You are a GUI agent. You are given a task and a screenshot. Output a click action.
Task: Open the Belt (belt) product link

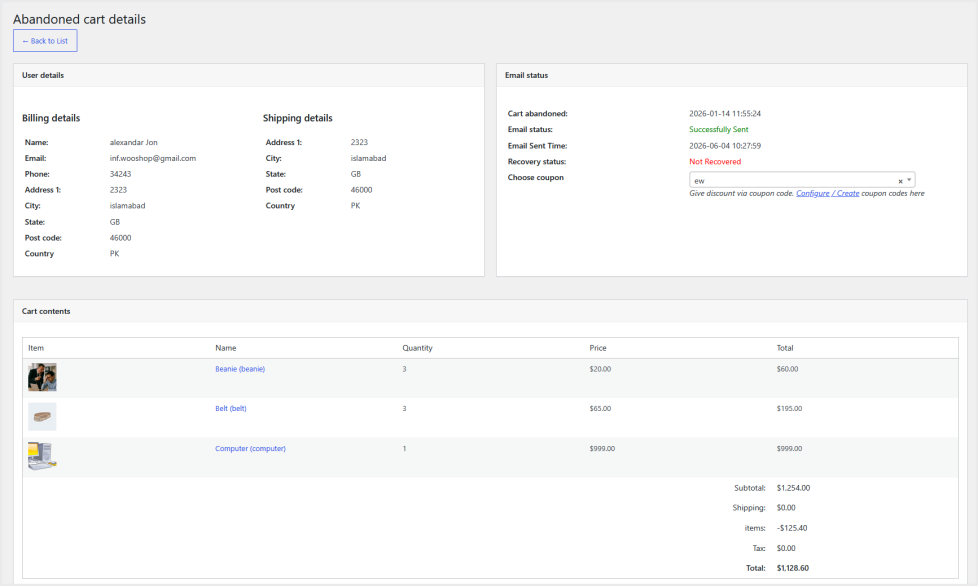click(231, 409)
